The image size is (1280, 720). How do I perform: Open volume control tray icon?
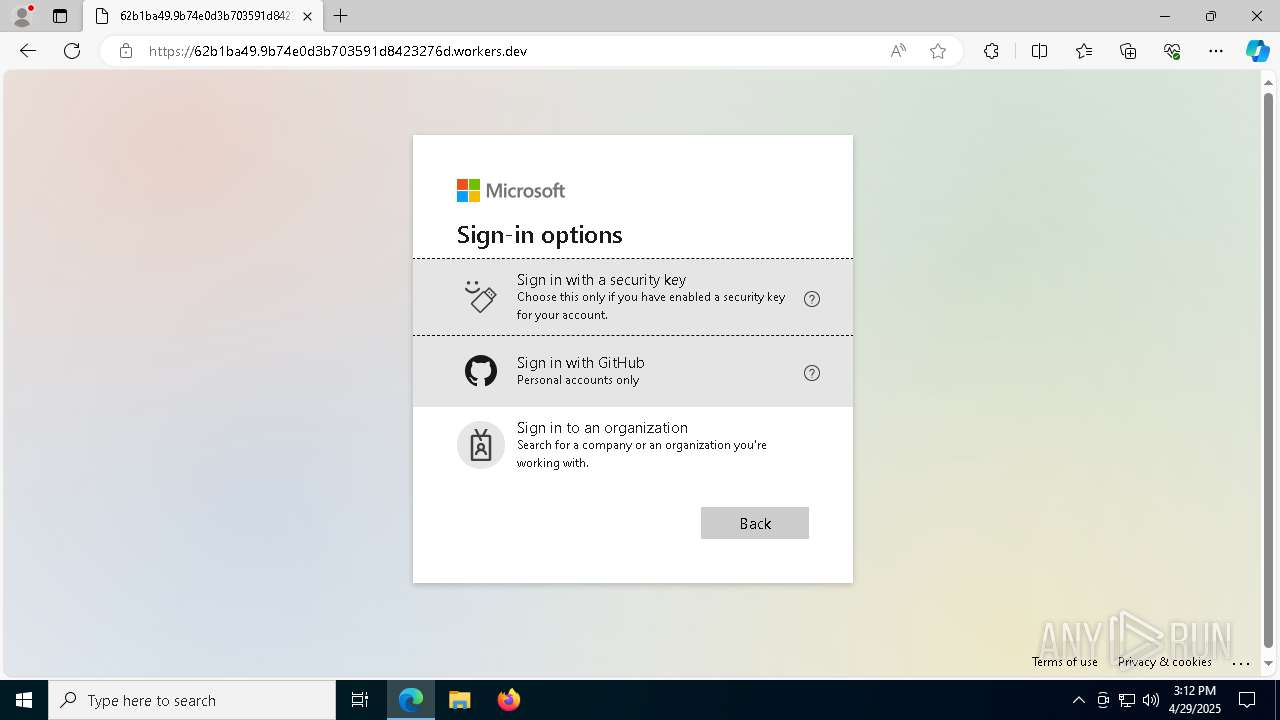[1151, 700]
